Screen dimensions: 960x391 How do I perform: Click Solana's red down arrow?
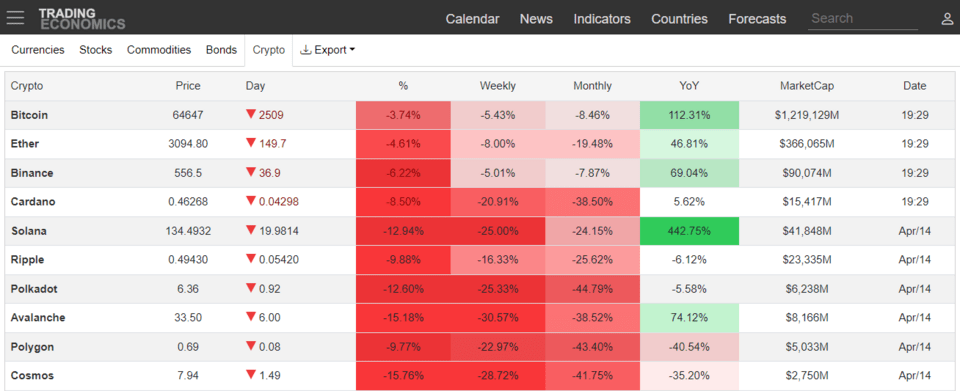250,230
